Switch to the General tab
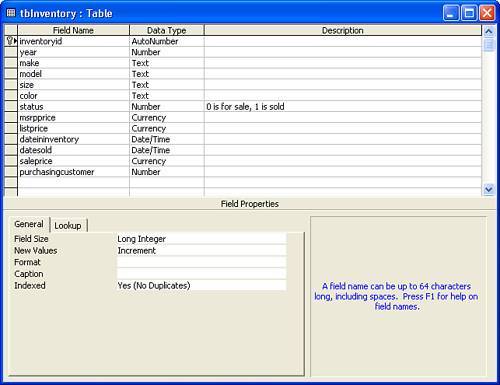Image resolution: width=500 pixels, height=385 pixels. click(x=29, y=224)
